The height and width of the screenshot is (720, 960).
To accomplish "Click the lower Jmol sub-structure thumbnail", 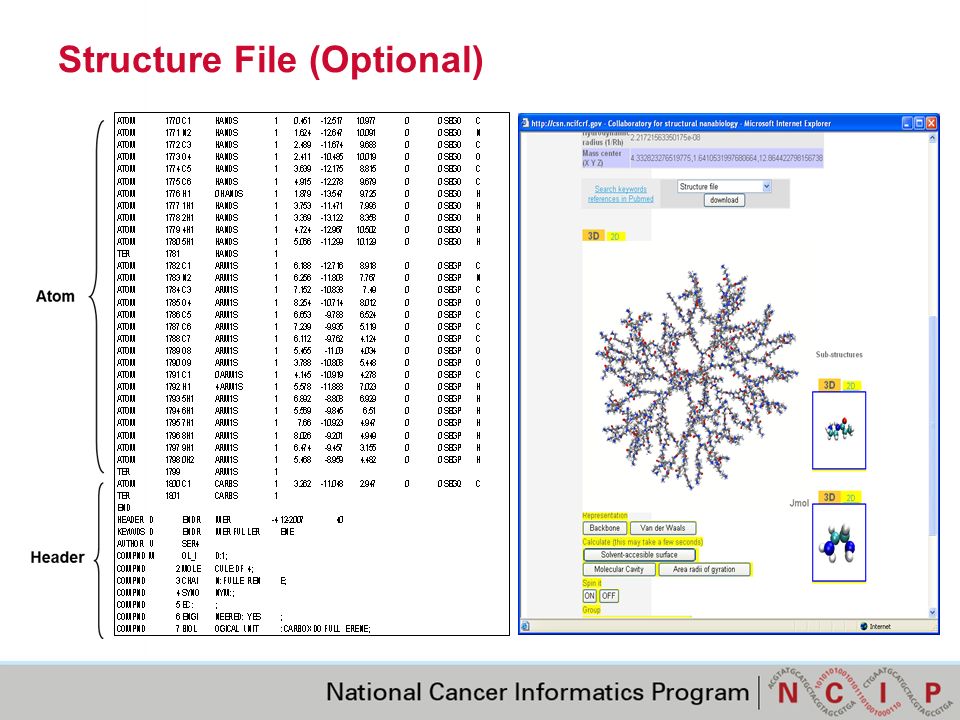I will click(839, 542).
